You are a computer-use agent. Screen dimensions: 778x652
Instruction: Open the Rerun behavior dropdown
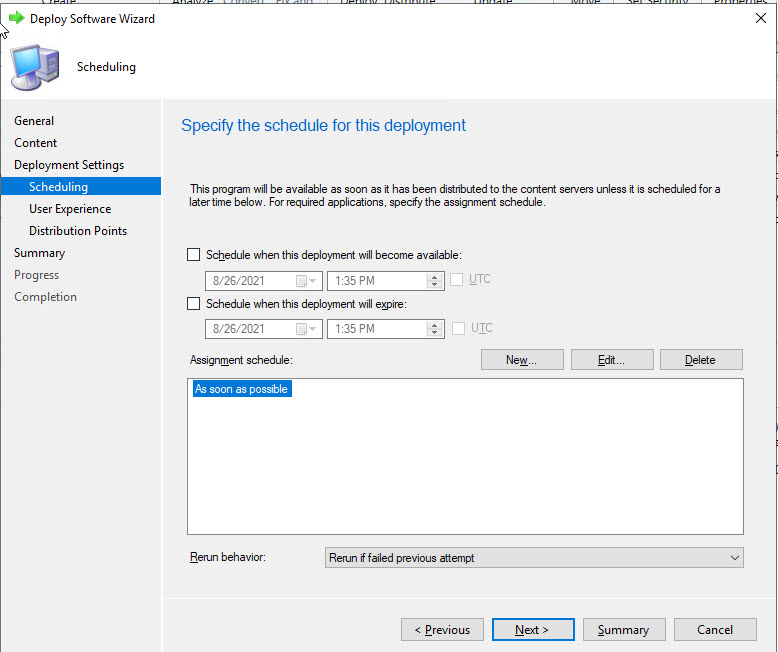tap(534, 558)
